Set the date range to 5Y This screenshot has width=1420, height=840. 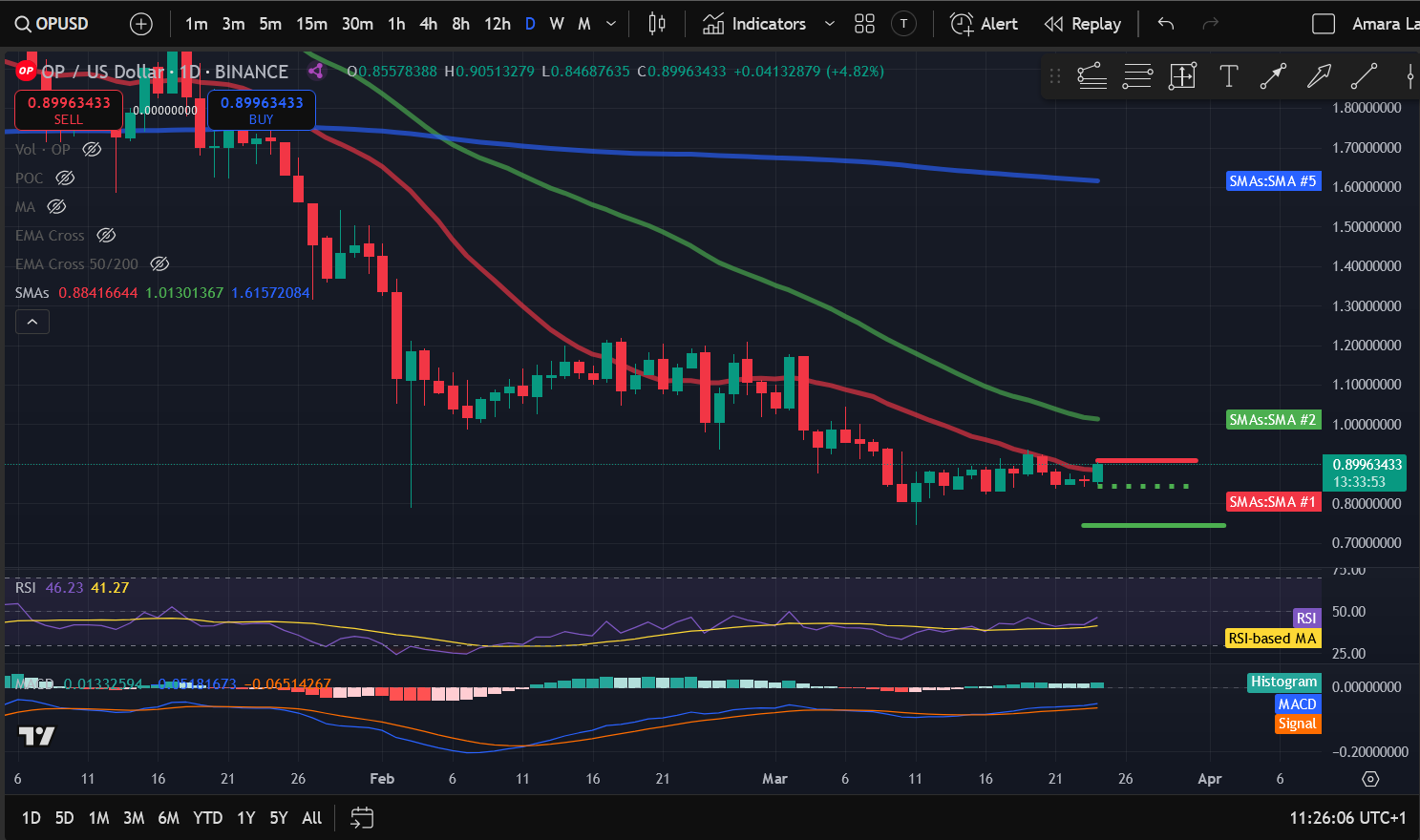278,818
